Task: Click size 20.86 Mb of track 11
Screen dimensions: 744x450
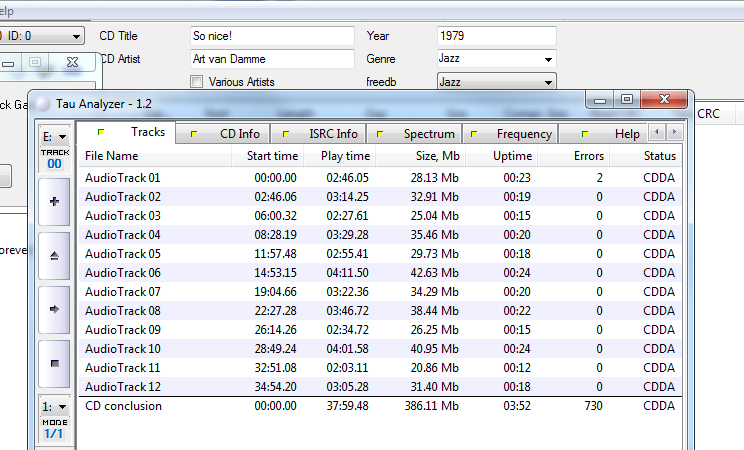Action: tap(435, 367)
